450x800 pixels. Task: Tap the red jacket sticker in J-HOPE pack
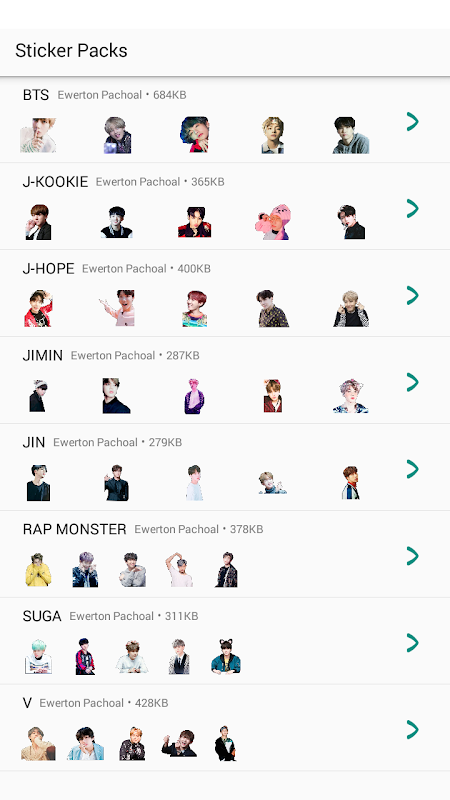pyautogui.click(x=38, y=309)
